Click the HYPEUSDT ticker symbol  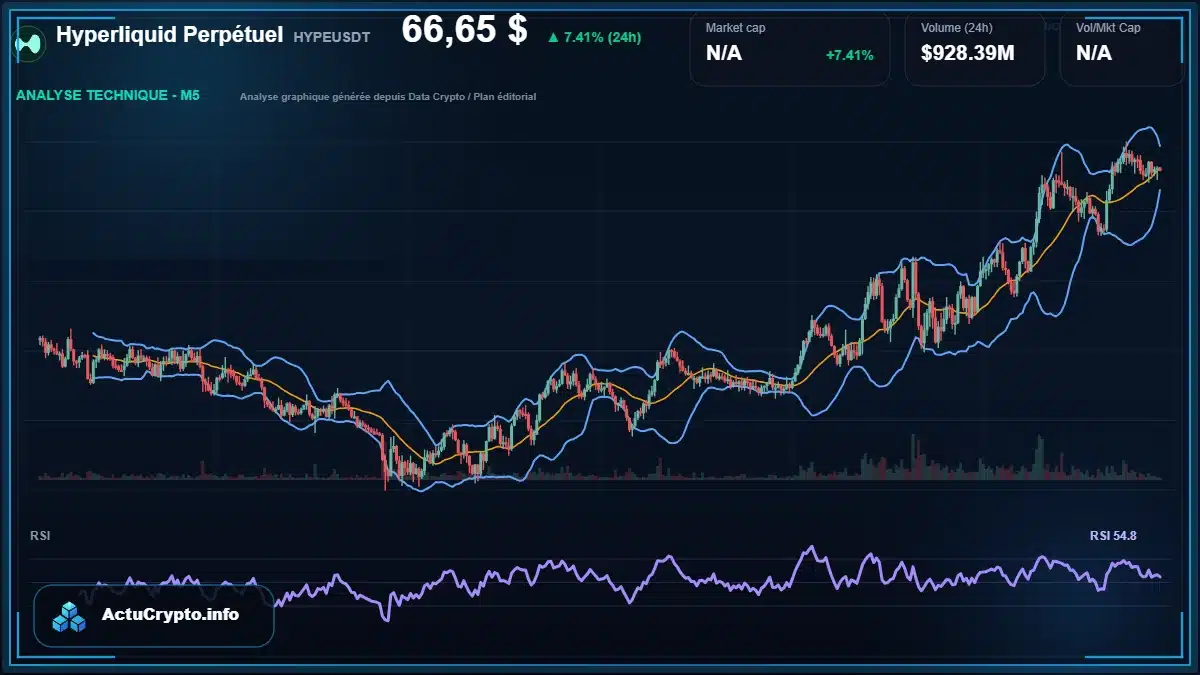tap(331, 37)
